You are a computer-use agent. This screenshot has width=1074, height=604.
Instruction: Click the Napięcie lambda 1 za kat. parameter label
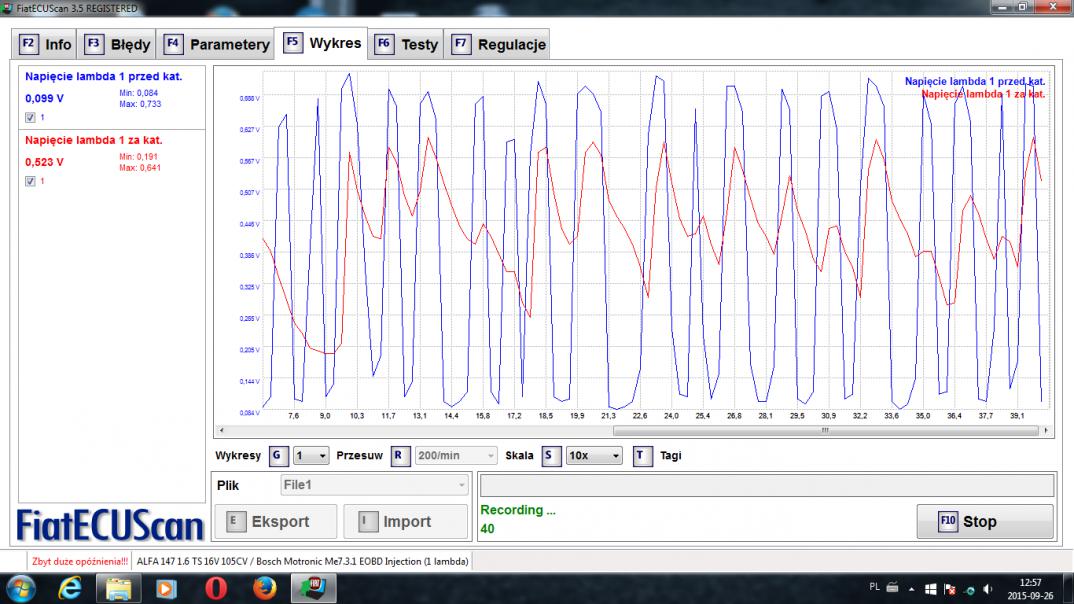(94, 140)
